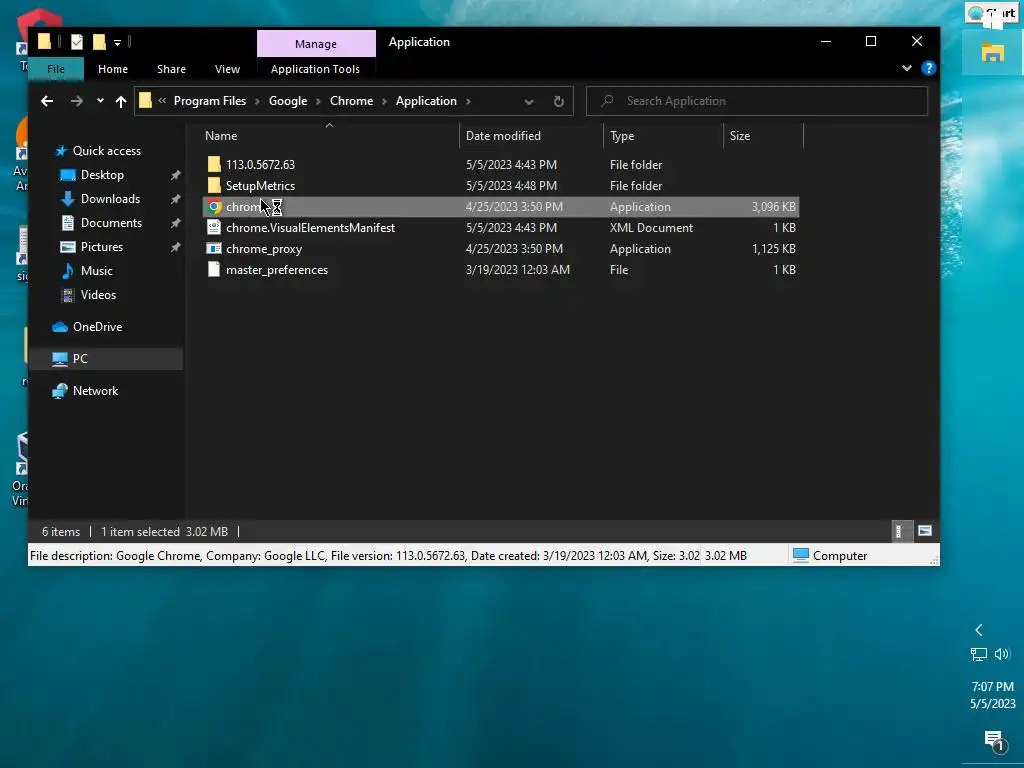Screen dimensions: 1024x768
Task: Open Desktop in the navigation pane
Action: pos(102,175)
